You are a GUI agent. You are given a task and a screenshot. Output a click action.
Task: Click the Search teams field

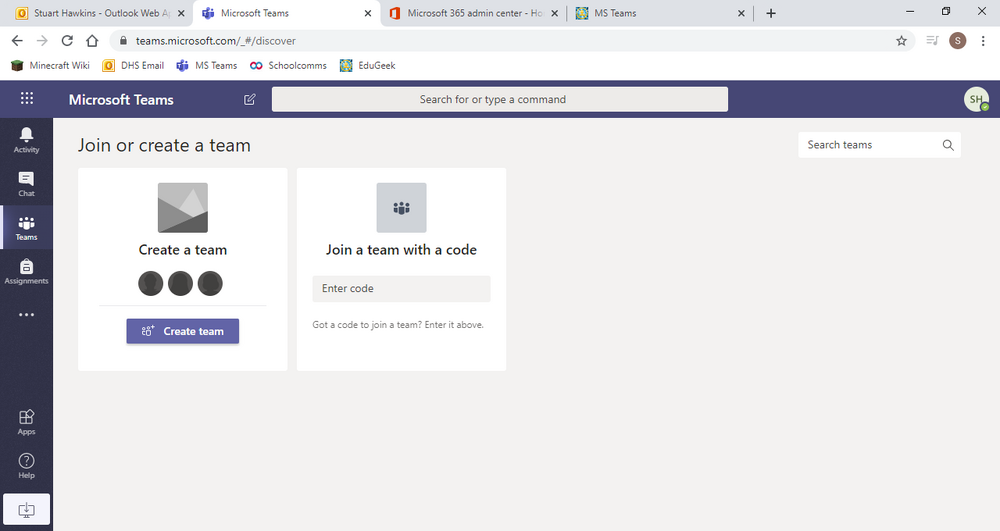tap(879, 145)
